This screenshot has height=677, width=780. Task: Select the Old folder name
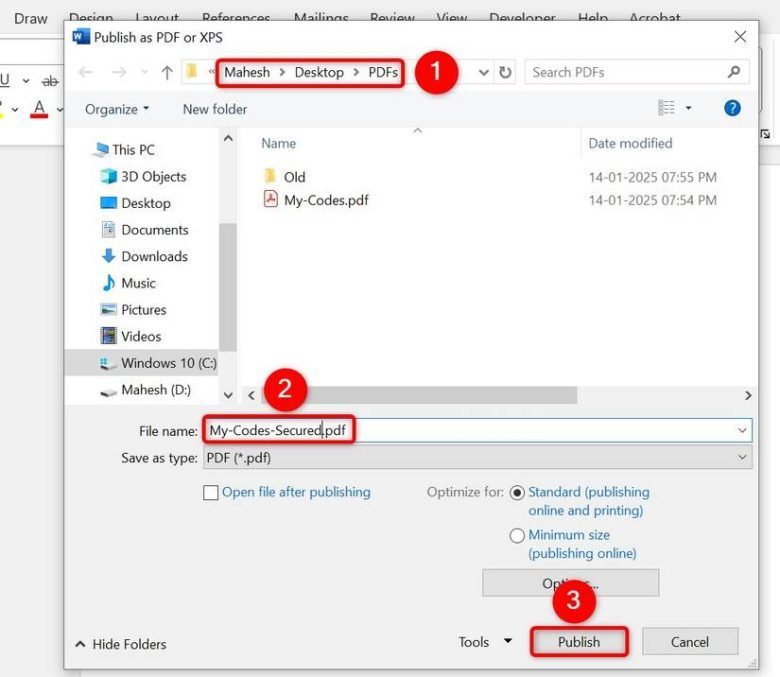coord(294,177)
